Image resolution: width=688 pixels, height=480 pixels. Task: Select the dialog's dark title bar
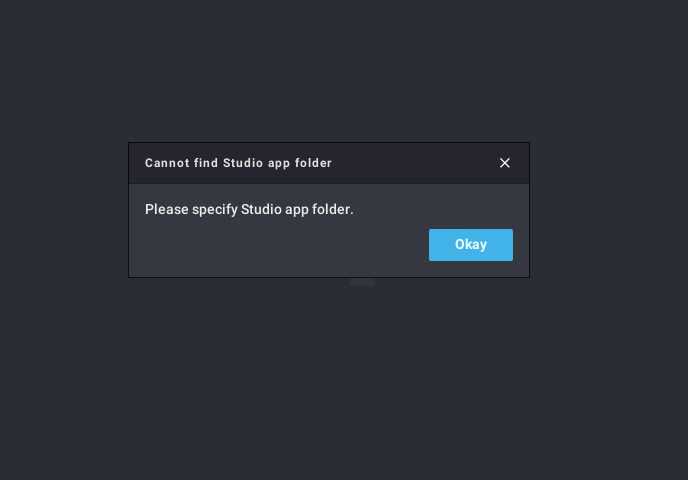click(x=329, y=163)
